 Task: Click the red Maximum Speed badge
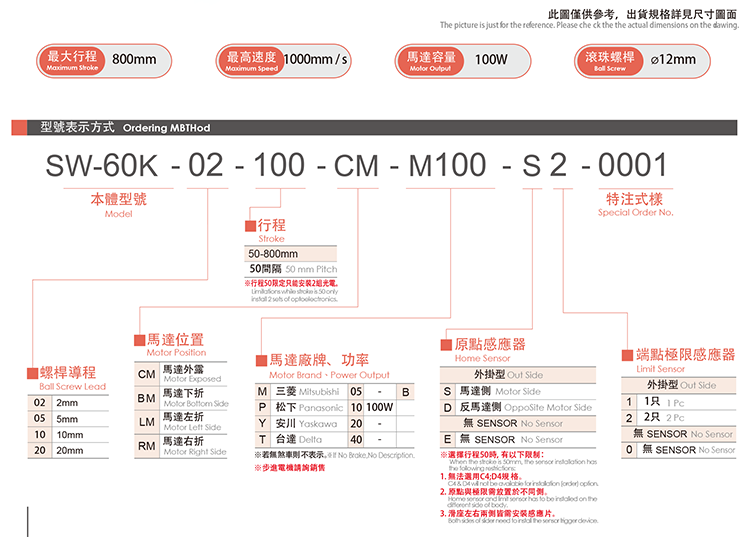coord(252,60)
